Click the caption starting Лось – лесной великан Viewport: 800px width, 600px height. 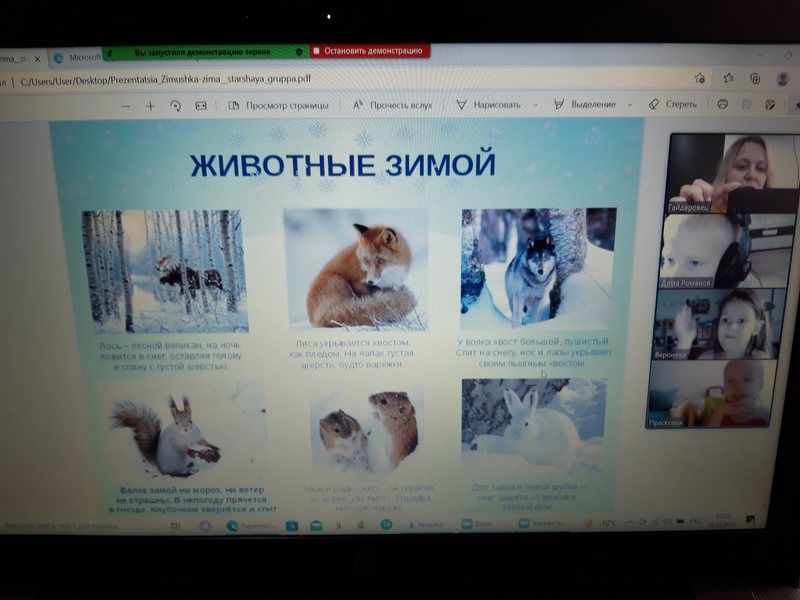[x=170, y=356]
